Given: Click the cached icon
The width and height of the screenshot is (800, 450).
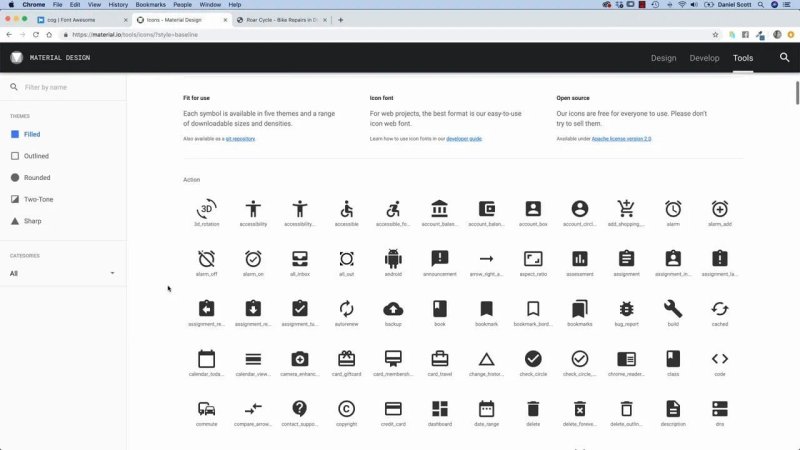Looking at the screenshot, I should (719, 309).
